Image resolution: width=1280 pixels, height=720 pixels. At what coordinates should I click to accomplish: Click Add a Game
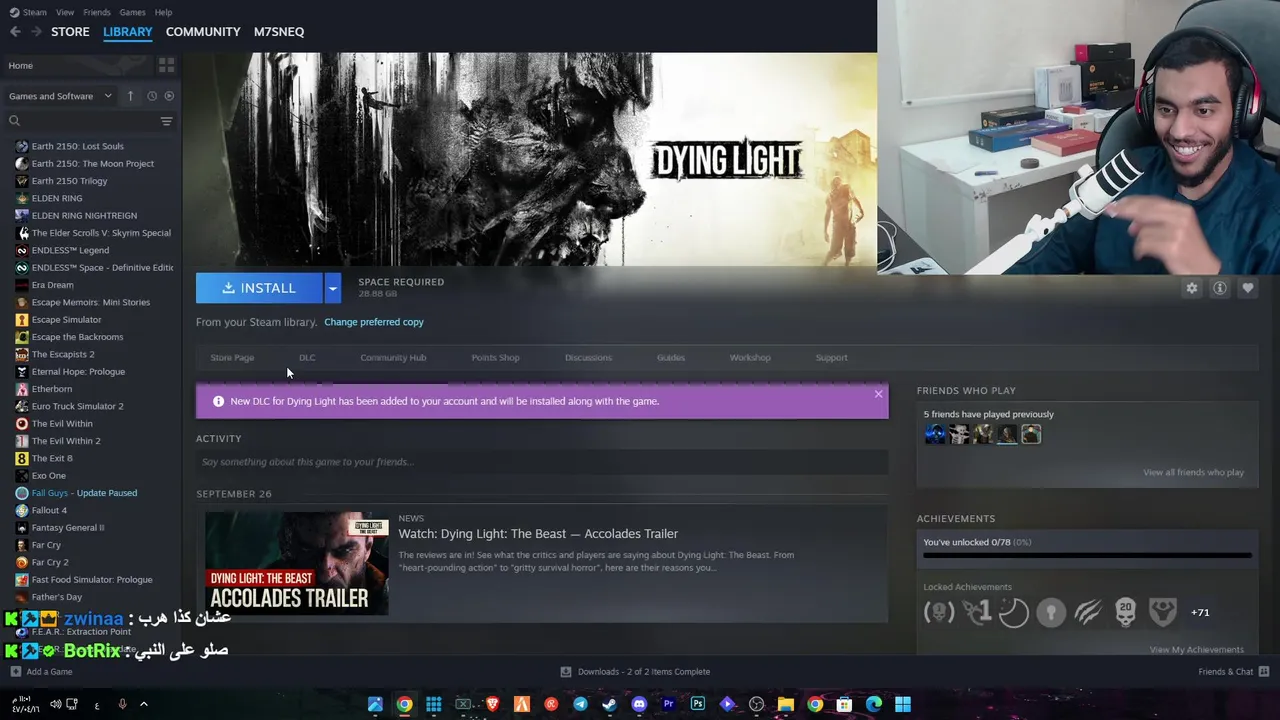tap(41, 672)
